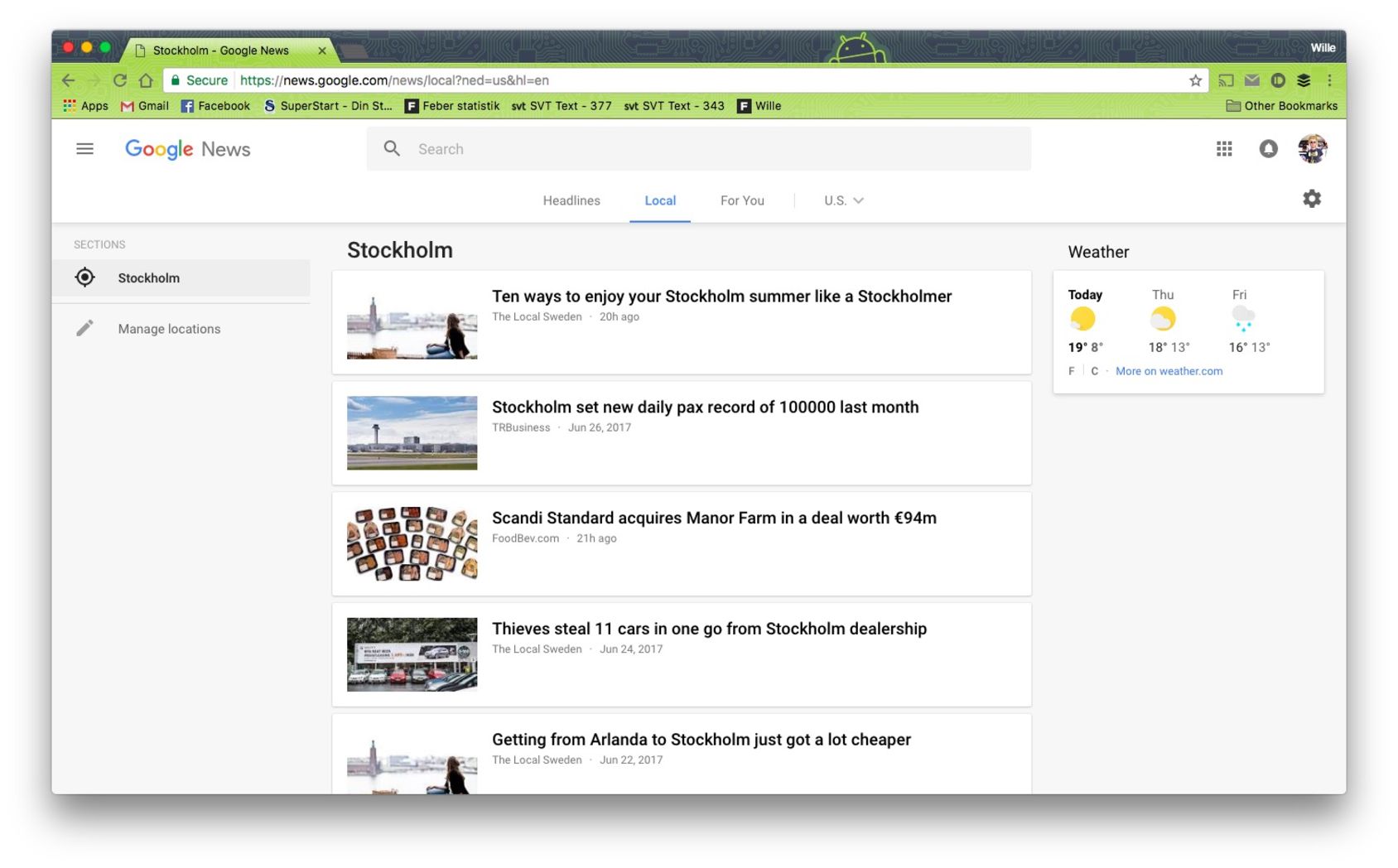Click the Chrome cast icon

coord(1226,80)
